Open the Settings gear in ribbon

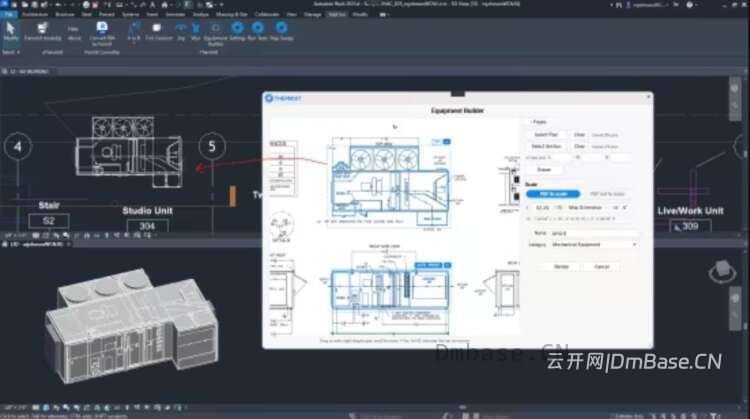237,31
